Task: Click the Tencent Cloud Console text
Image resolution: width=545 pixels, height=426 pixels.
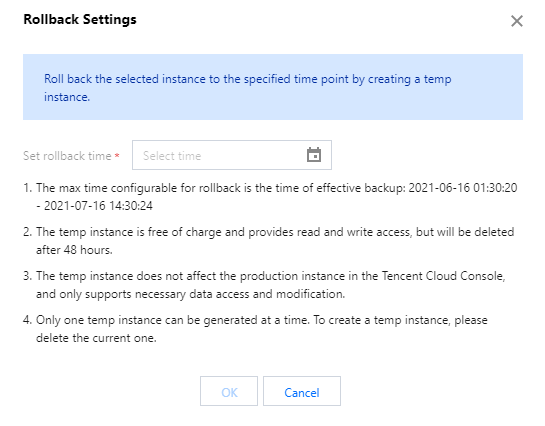Action: tap(444, 276)
